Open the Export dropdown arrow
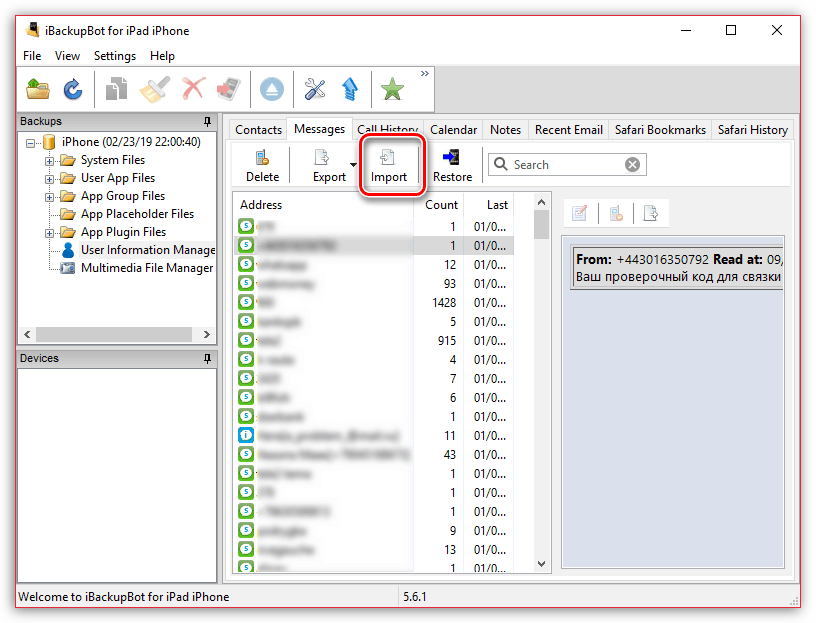 [x=353, y=165]
